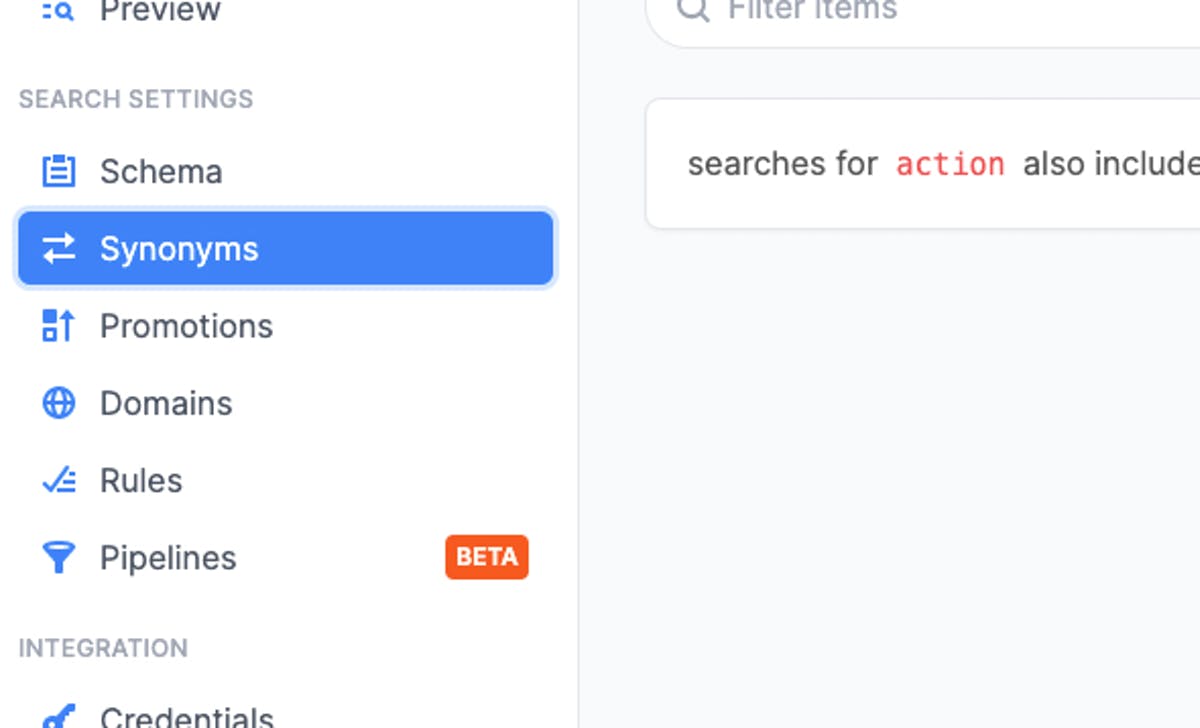
Task: Go to Promotions settings
Action: click(285, 326)
